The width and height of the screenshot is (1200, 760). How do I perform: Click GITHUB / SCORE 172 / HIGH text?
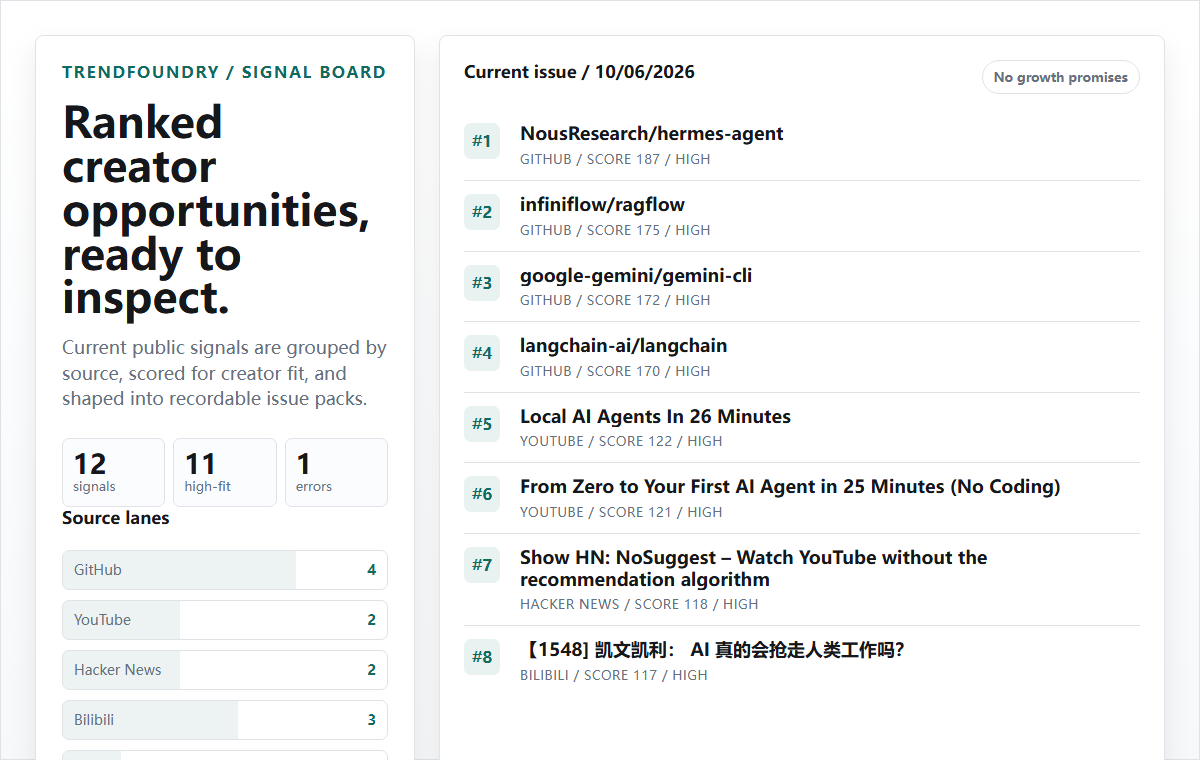[x=615, y=300]
